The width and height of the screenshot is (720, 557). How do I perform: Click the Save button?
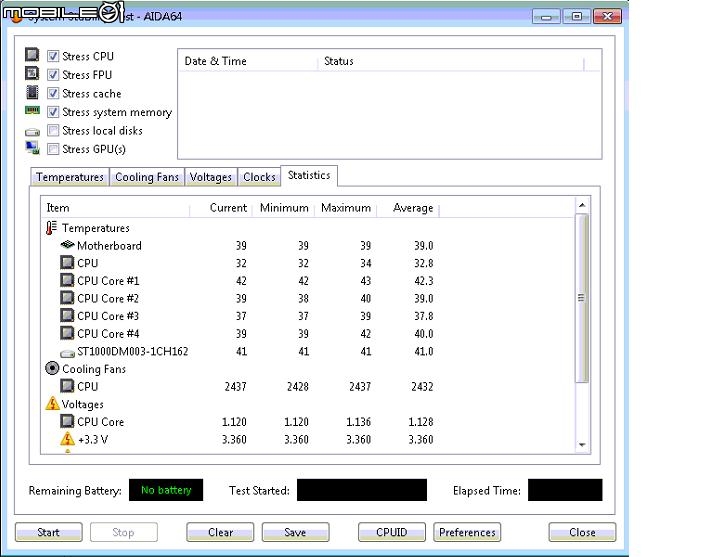pyautogui.click(x=295, y=532)
